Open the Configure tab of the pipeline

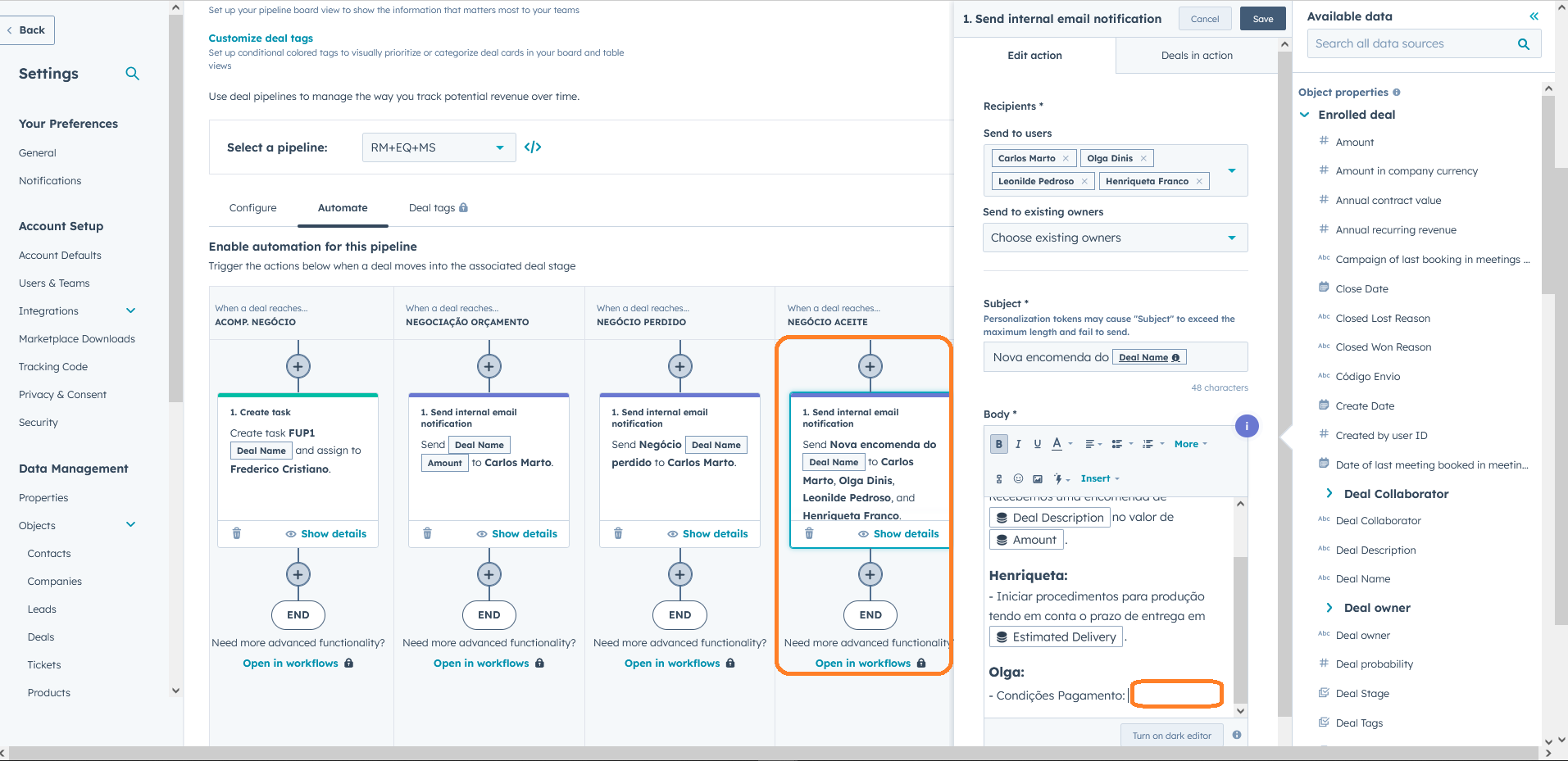(252, 207)
